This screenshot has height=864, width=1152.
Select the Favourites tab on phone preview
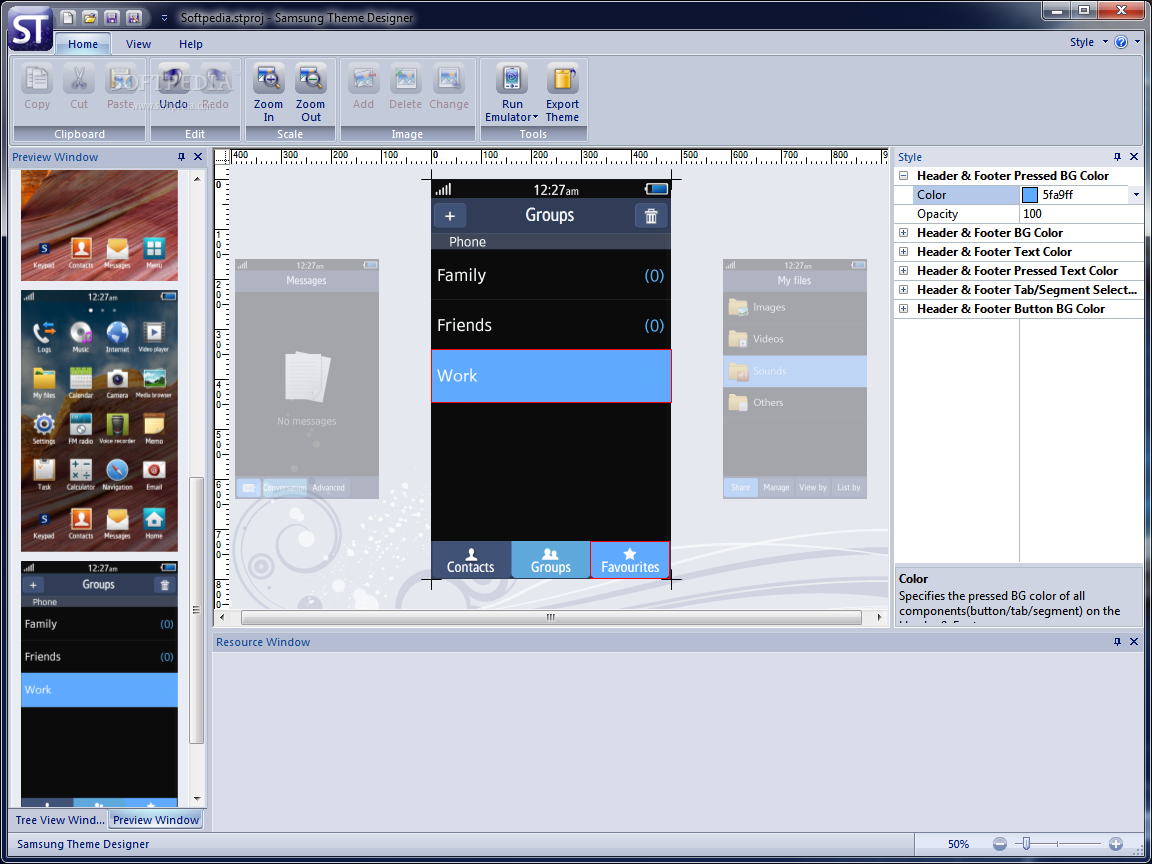[x=630, y=560]
